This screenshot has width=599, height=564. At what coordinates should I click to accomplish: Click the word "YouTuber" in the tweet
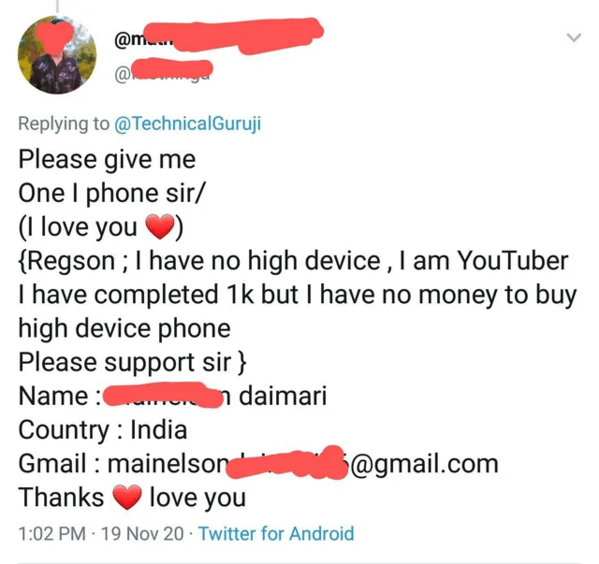coord(513,261)
